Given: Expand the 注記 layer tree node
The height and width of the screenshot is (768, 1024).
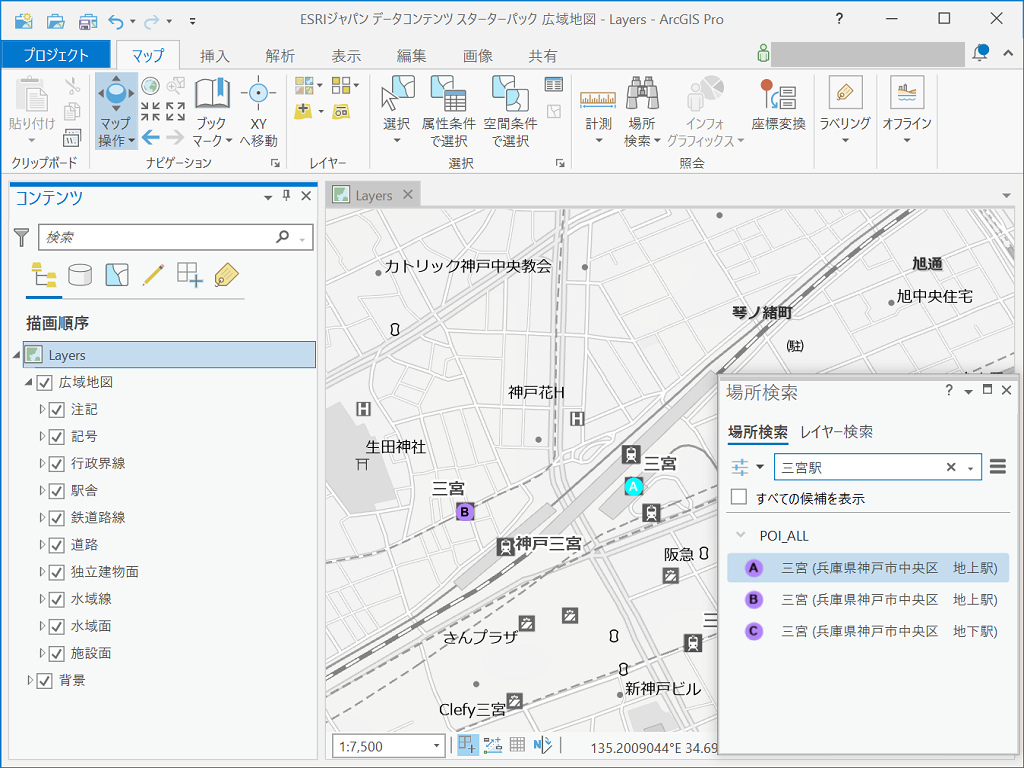Looking at the screenshot, I should pos(42,409).
